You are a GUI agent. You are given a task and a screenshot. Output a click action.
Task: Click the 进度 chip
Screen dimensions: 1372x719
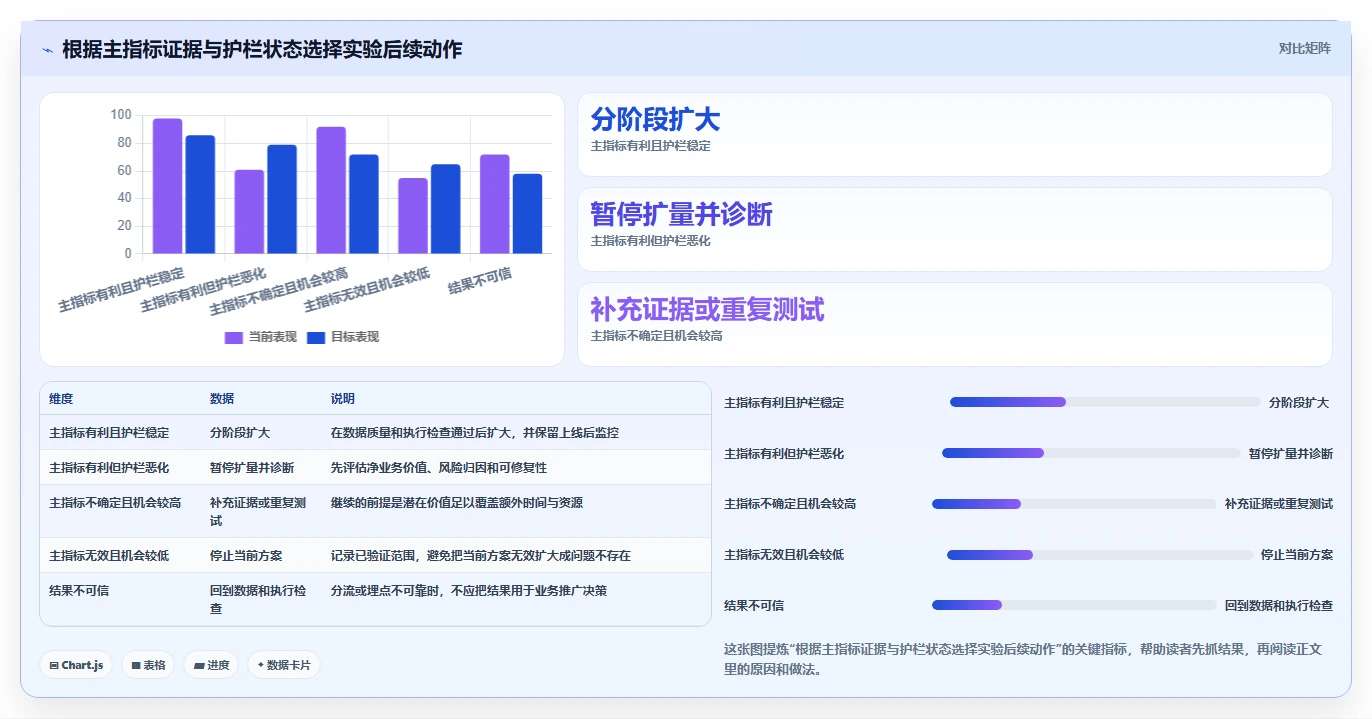211,665
